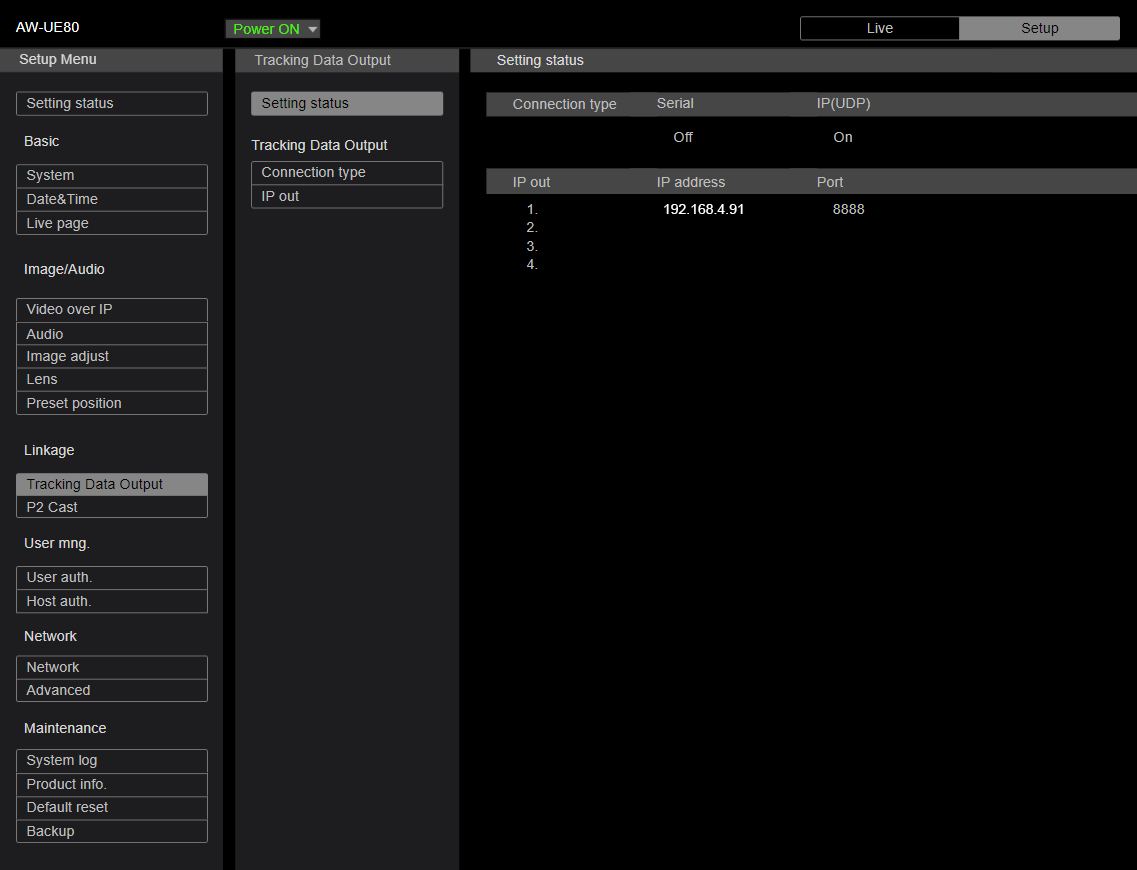The height and width of the screenshot is (870, 1137).
Task: Open Setting status in Setup Menu
Action: point(112,103)
